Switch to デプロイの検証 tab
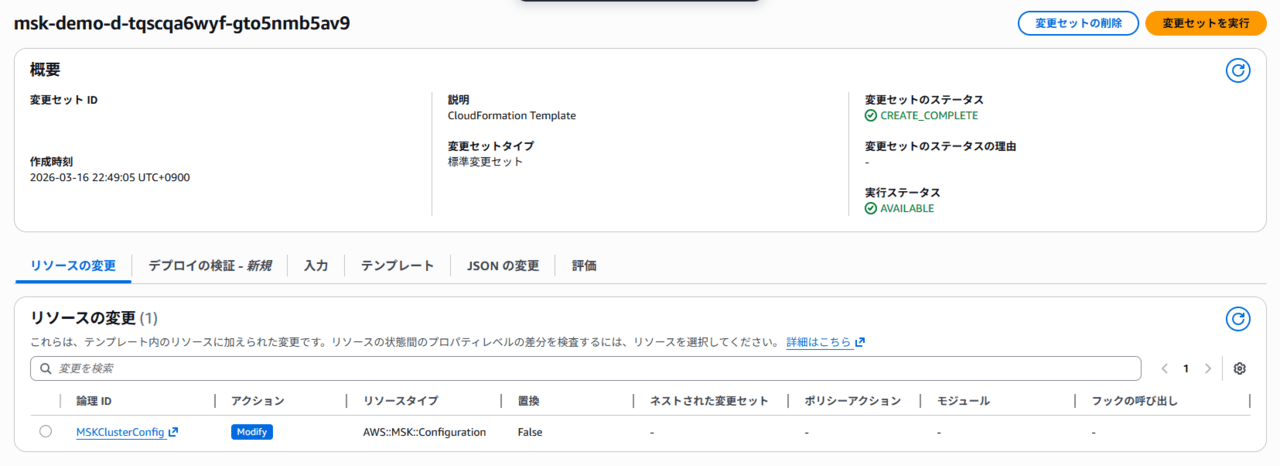1280x466 pixels. pyautogui.click(x=209, y=266)
